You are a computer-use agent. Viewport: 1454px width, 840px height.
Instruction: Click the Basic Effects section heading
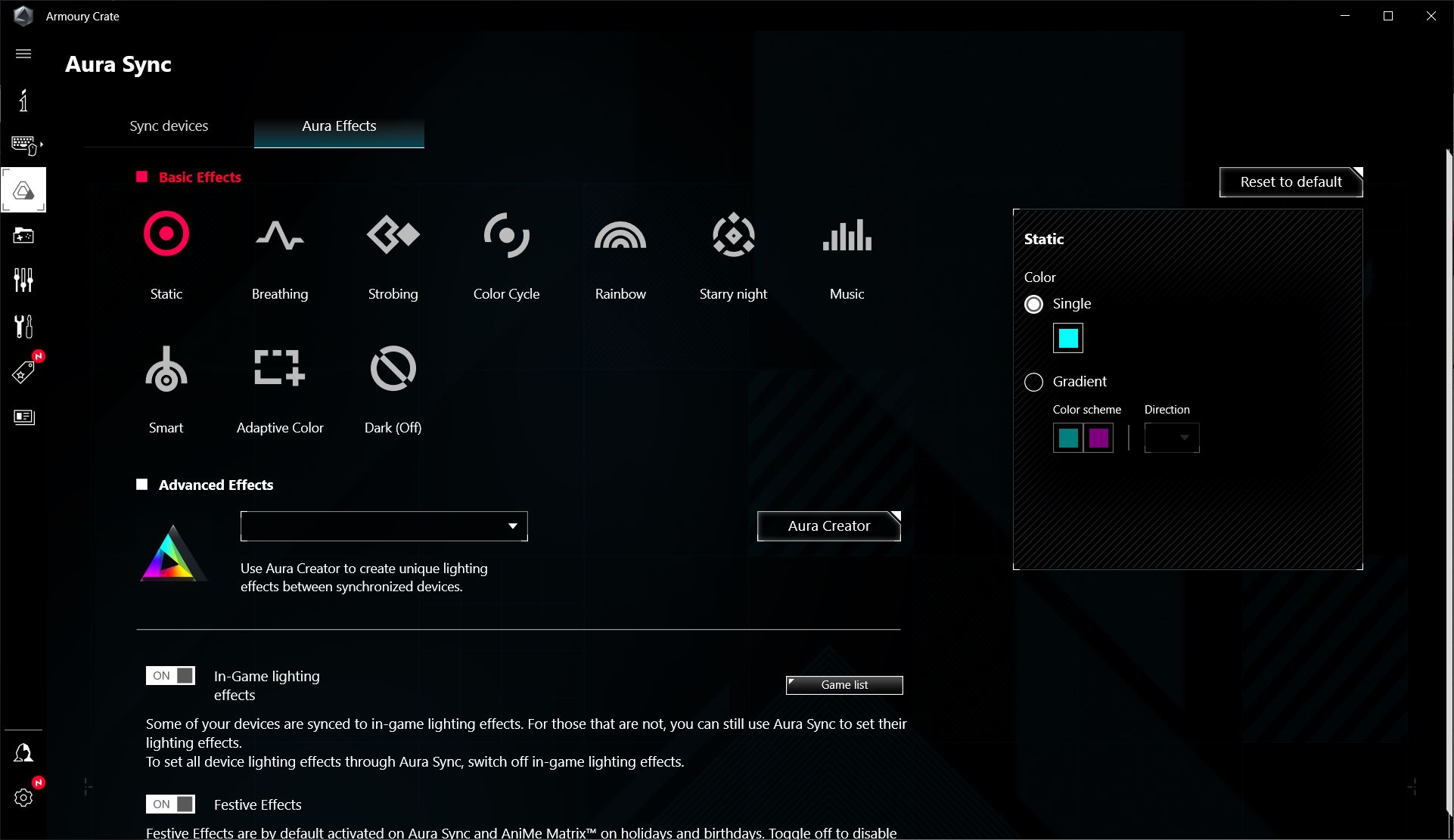pos(200,177)
